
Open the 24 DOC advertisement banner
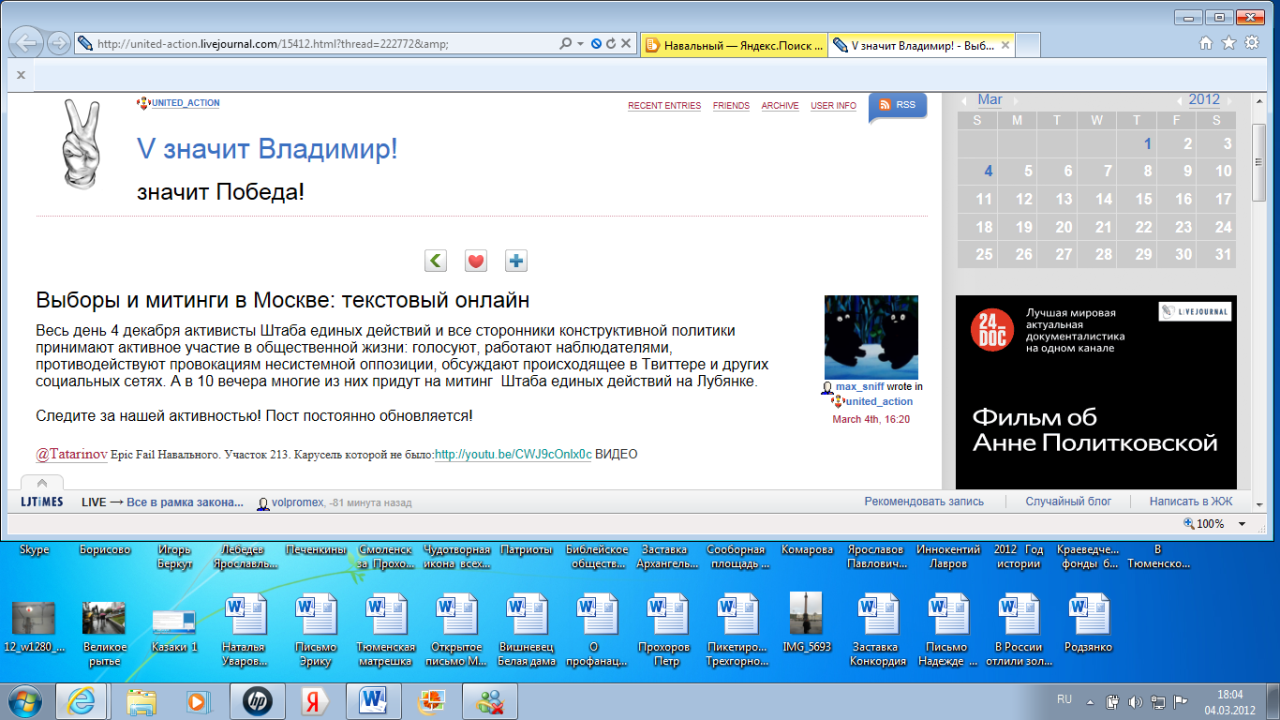[x=1096, y=391]
